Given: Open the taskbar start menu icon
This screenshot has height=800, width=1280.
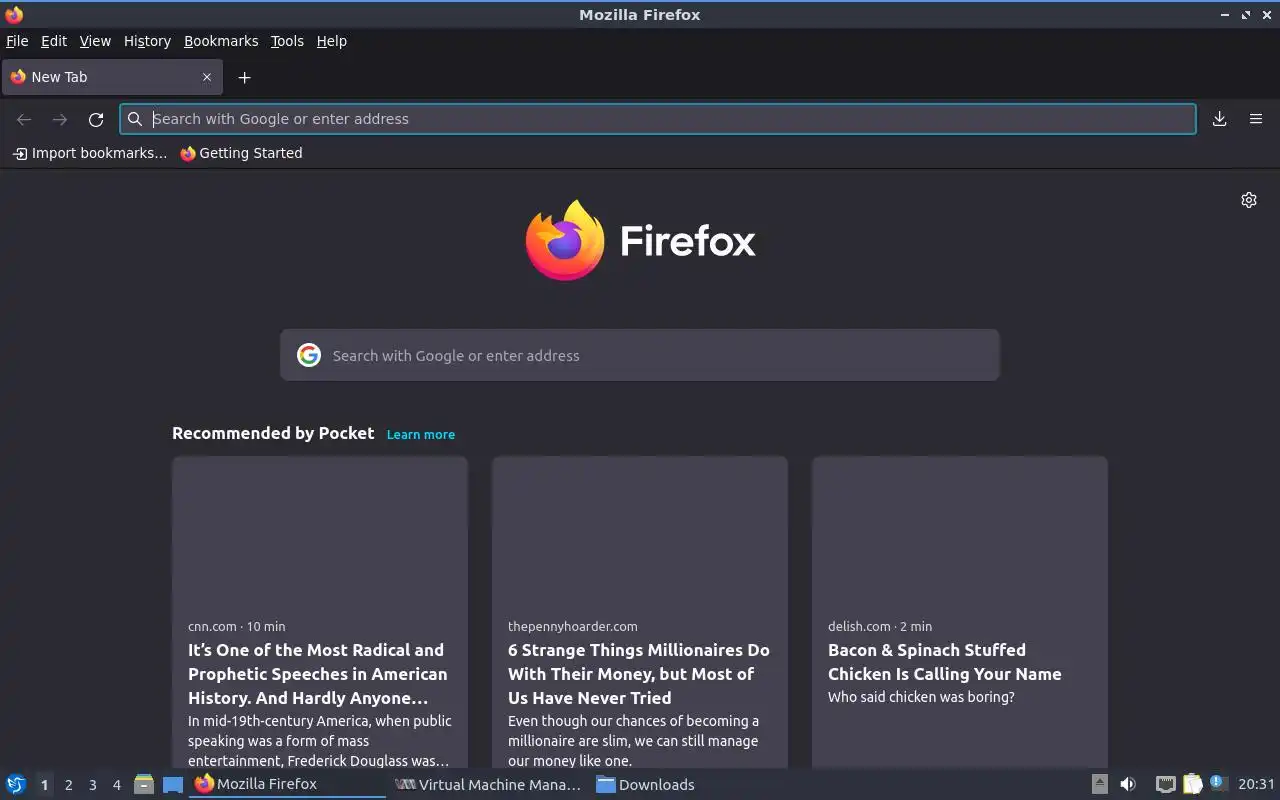Looking at the screenshot, I should pos(16,784).
